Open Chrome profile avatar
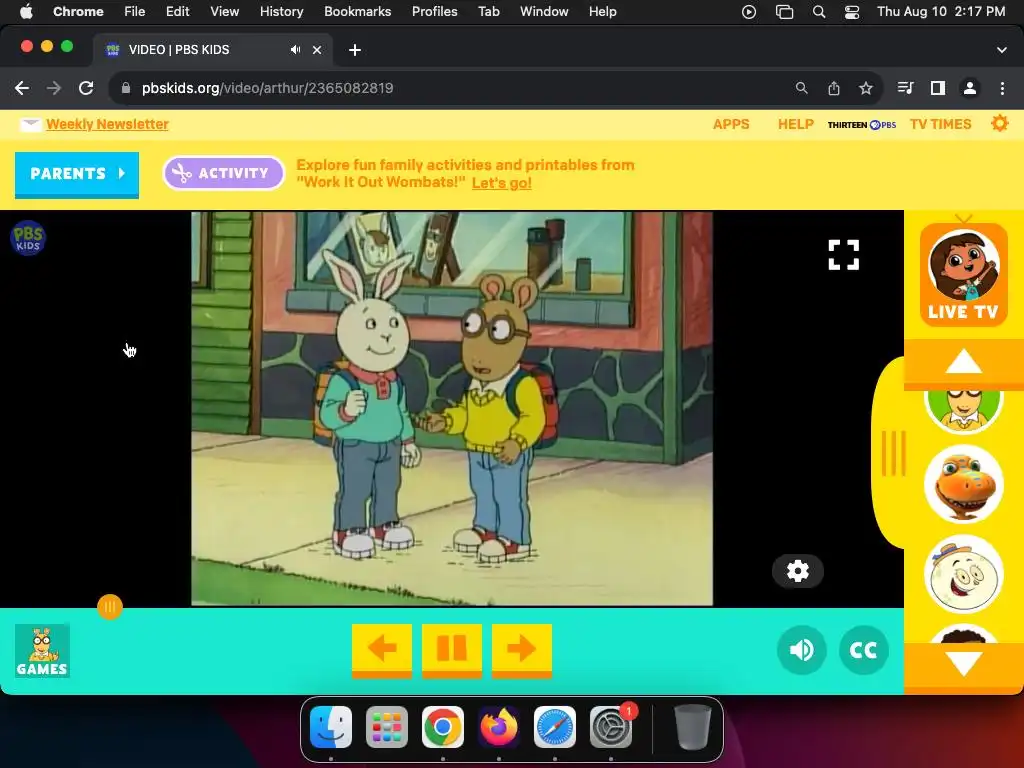1024x768 pixels. (969, 88)
